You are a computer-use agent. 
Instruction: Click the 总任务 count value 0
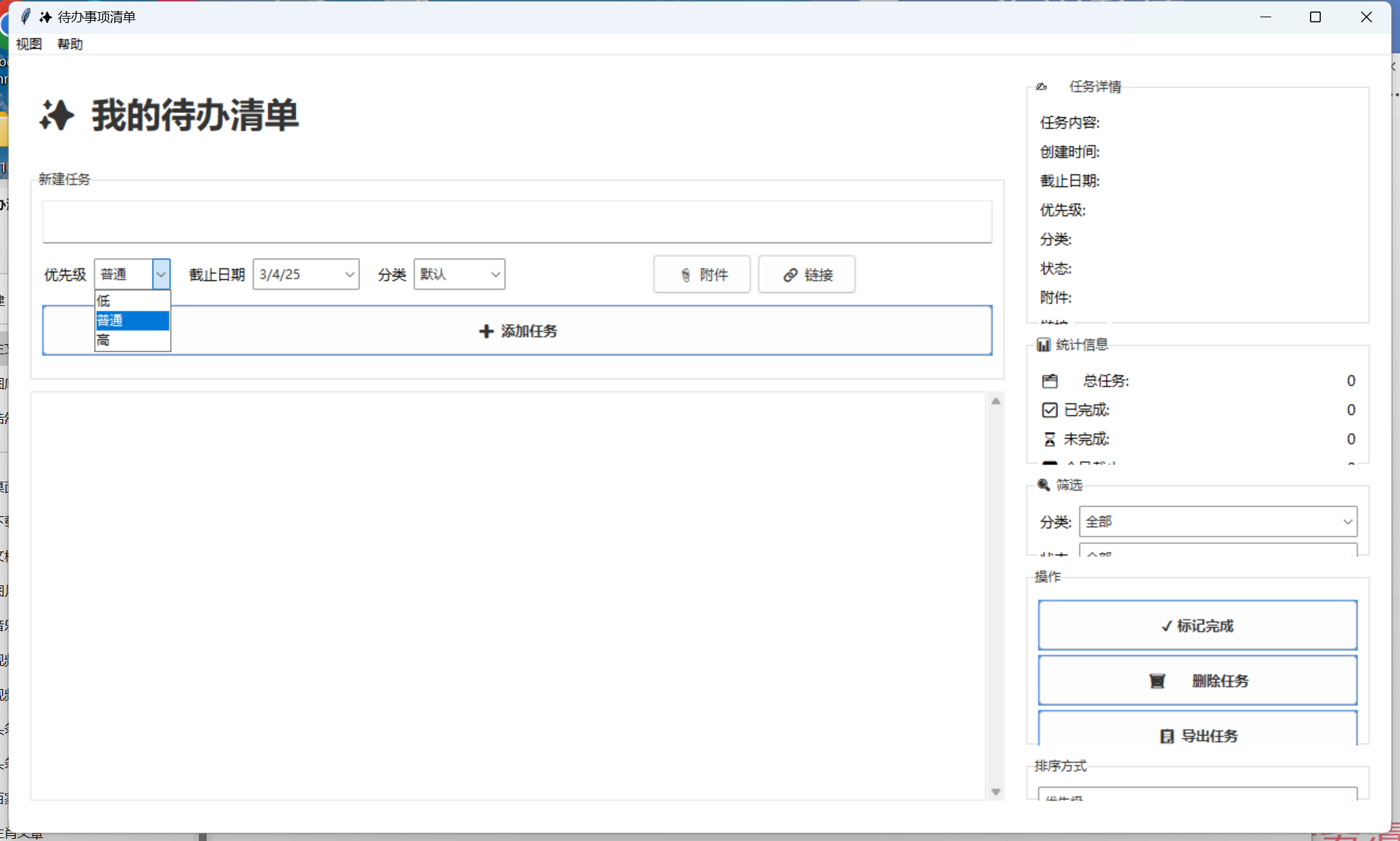tap(1351, 381)
